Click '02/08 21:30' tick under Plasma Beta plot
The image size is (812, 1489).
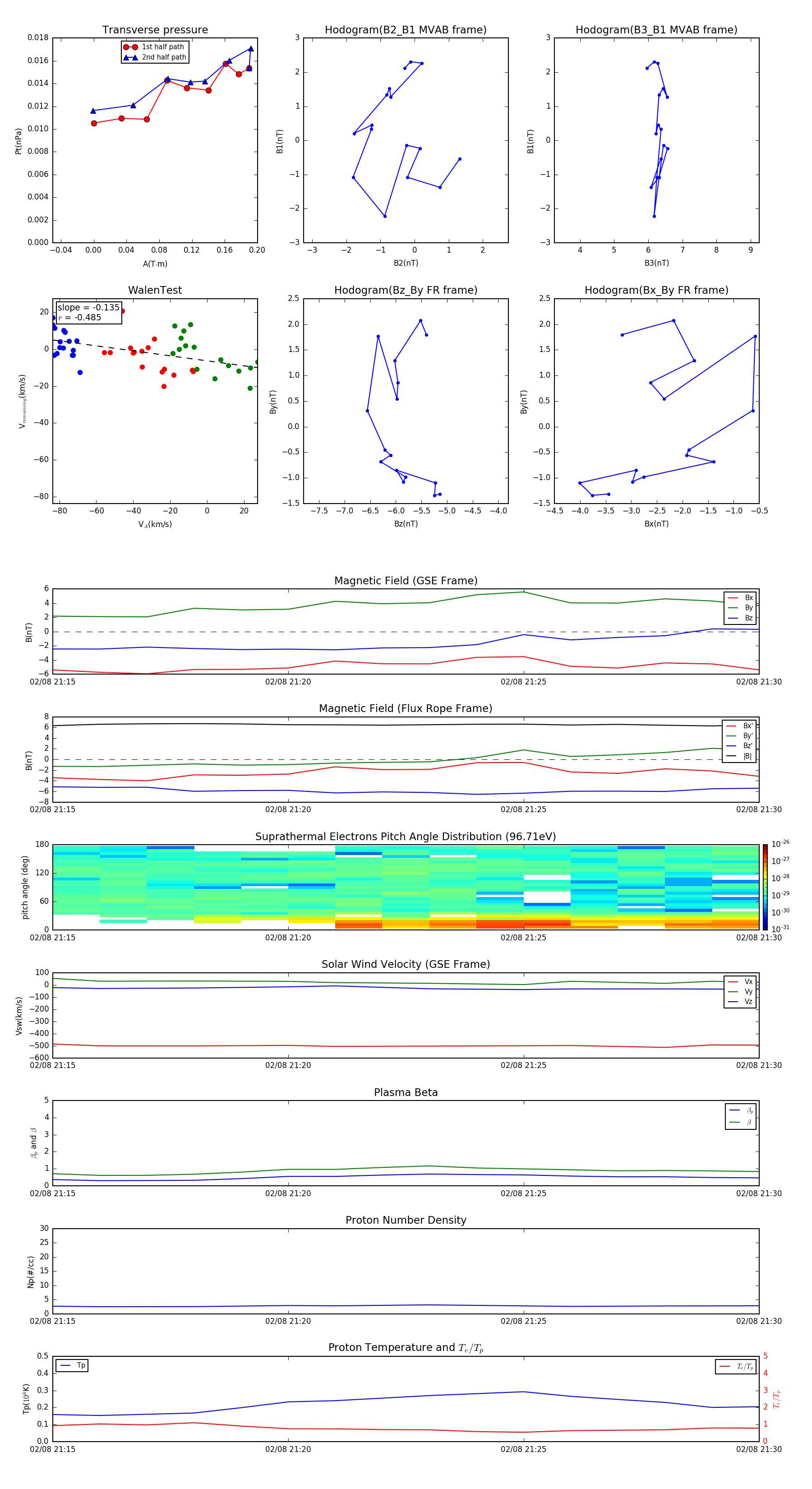759,1193
